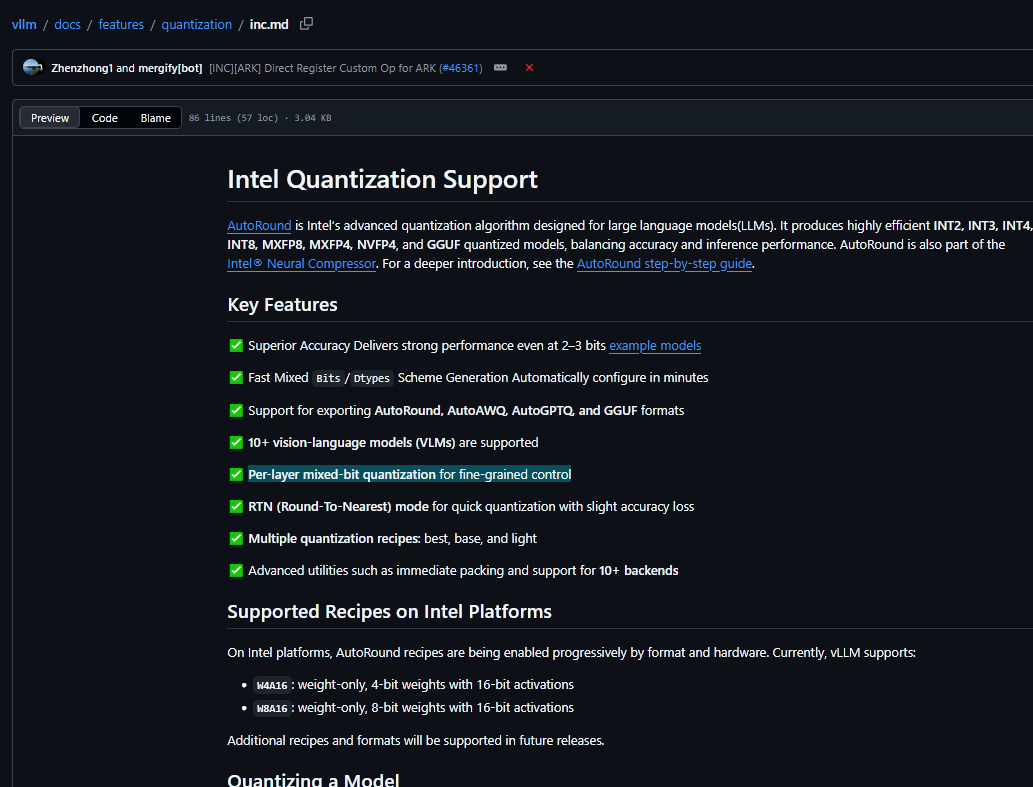Switch to the Code tab
This screenshot has height=787, width=1033.
[x=105, y=118]
